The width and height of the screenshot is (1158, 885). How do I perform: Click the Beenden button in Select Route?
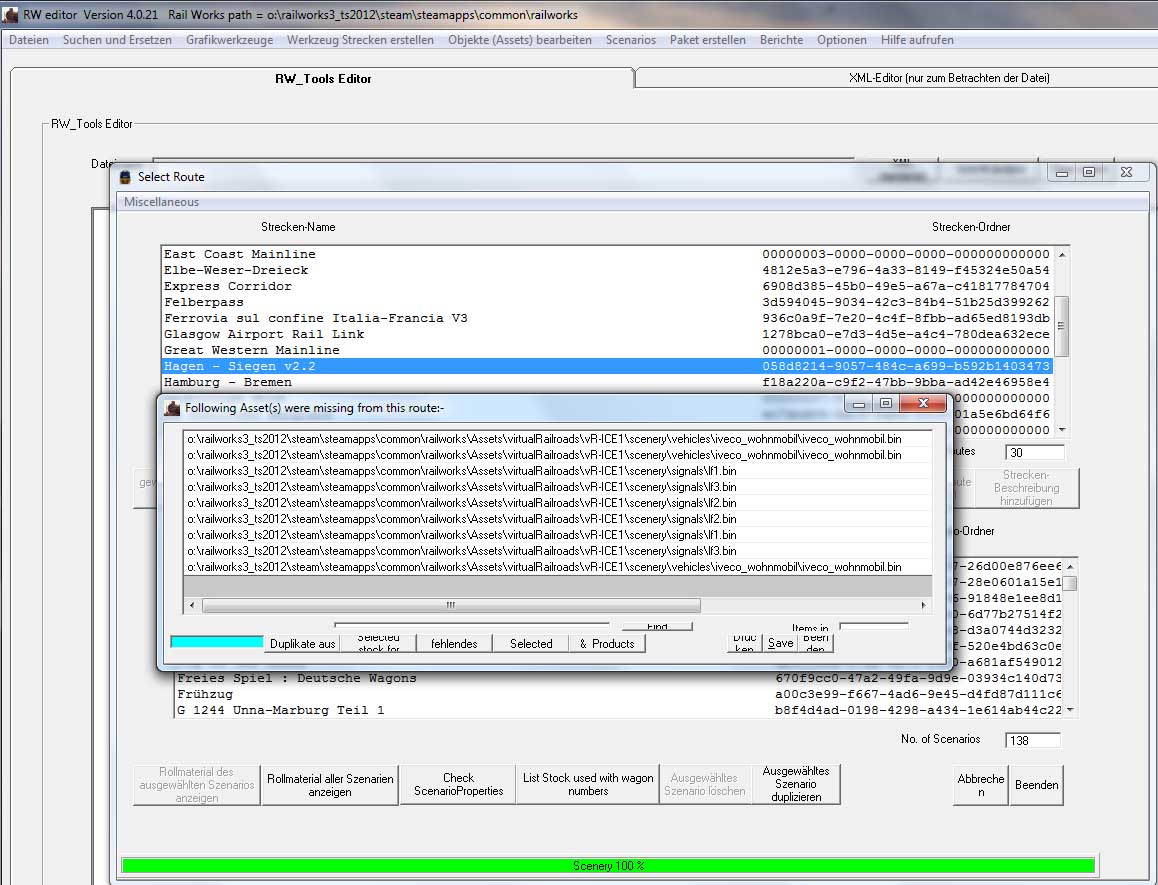pos(1036,785)
